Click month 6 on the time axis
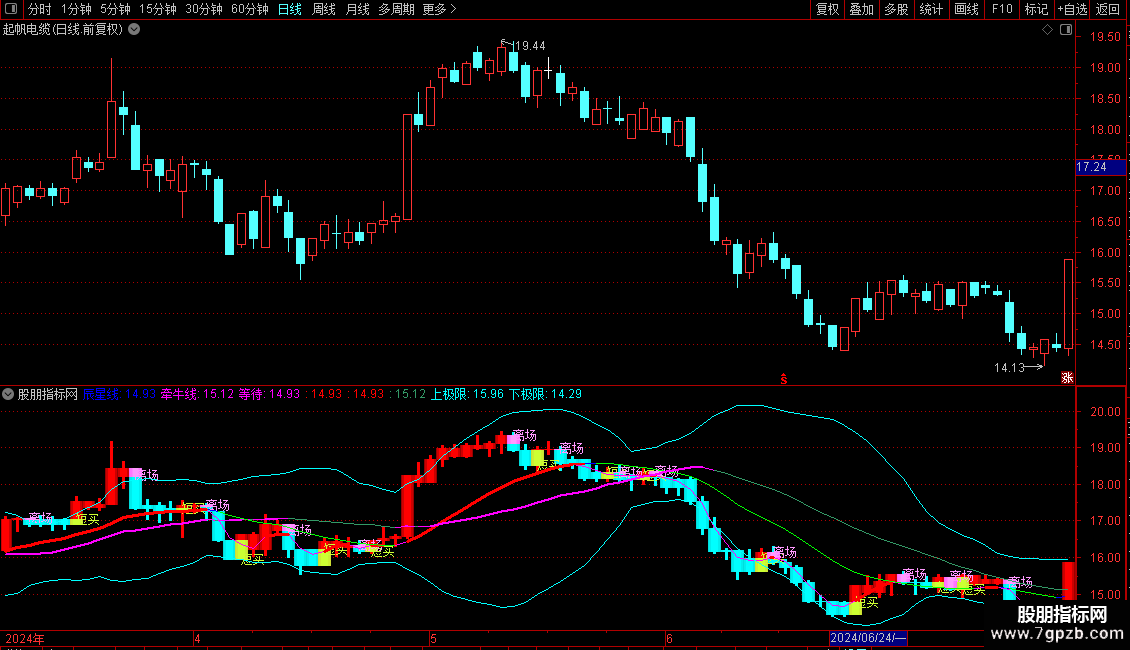 (x=669, y=639)
